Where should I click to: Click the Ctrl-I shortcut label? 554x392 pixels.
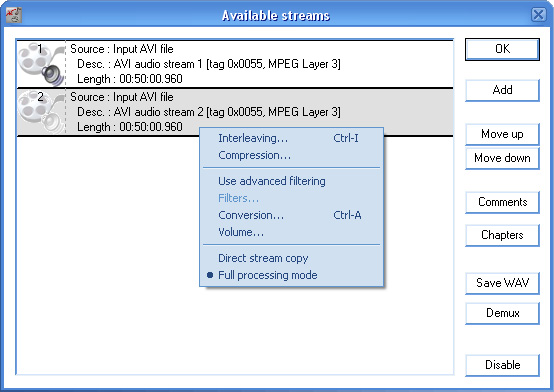(x=346, y=138)
